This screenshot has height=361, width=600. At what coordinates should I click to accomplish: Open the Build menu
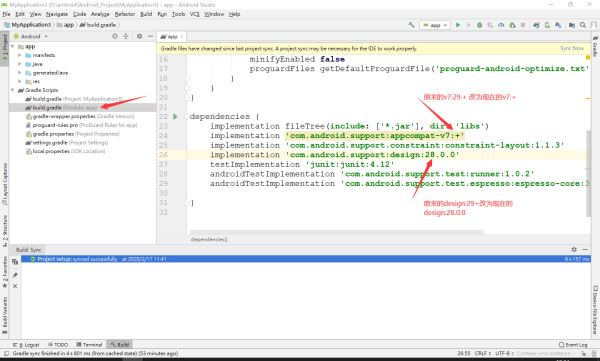click(146, 14)
